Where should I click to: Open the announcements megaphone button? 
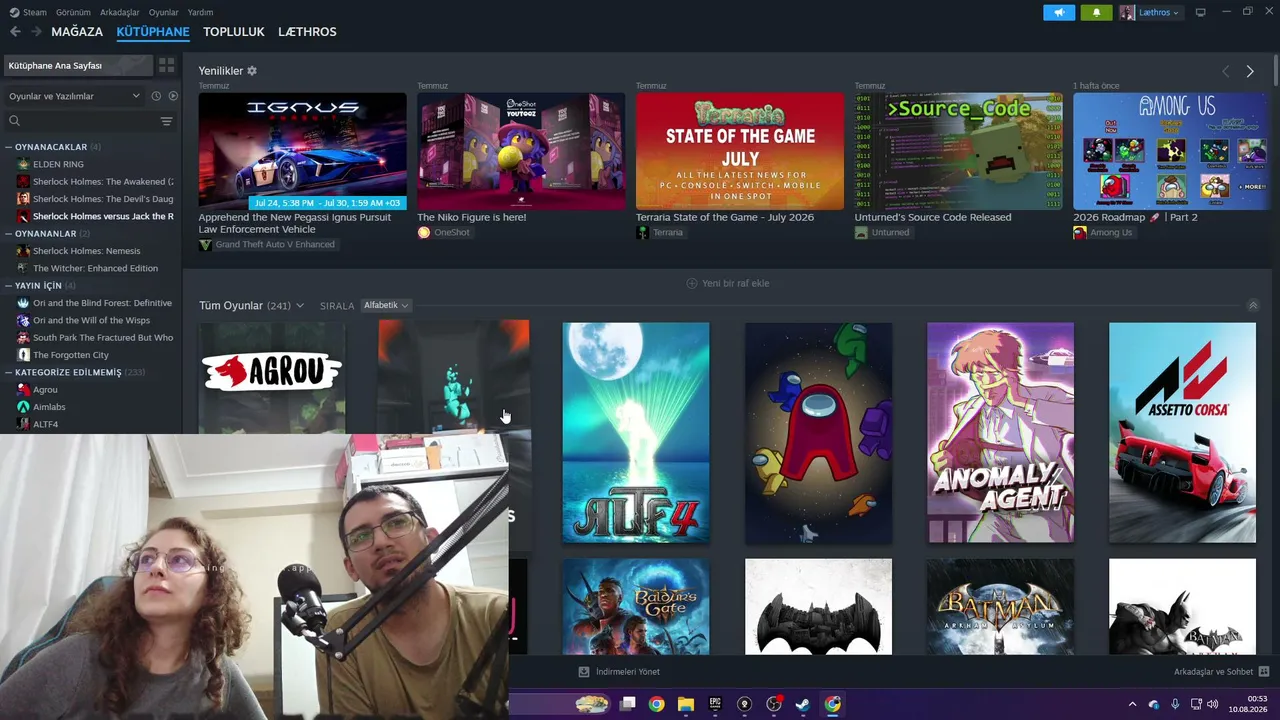1059,12
